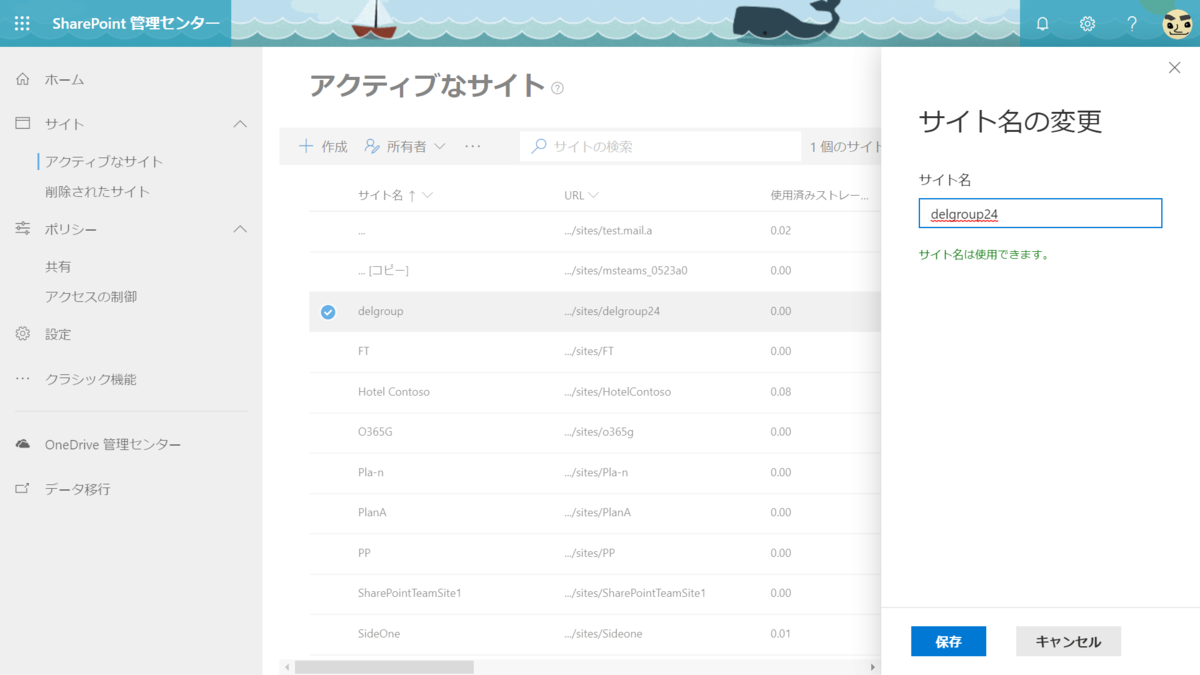Open アクセスの制御 under policies
1200x675 pixels.
coord(91,296)
